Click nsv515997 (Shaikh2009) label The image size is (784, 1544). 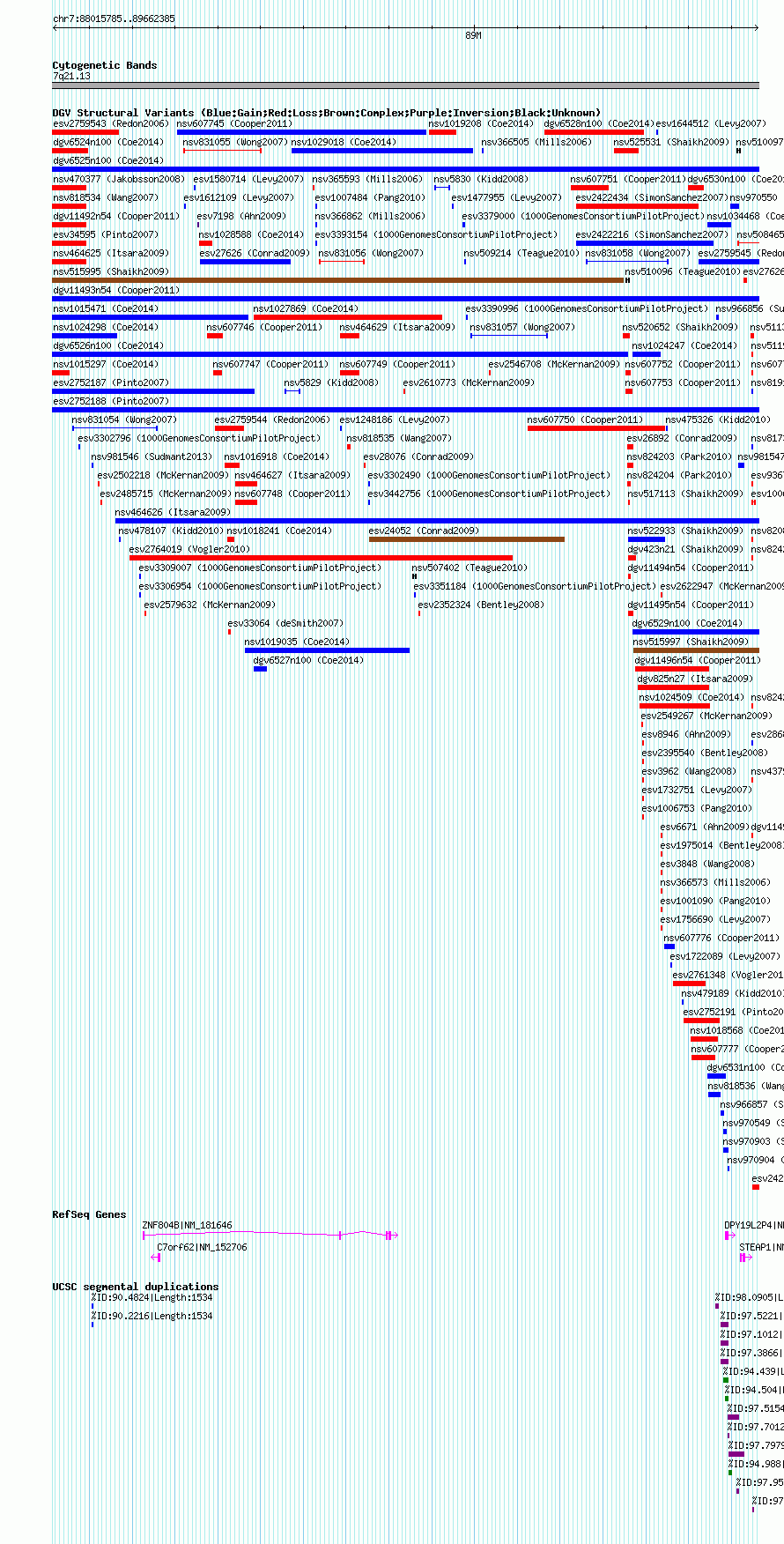coord(691,642)
